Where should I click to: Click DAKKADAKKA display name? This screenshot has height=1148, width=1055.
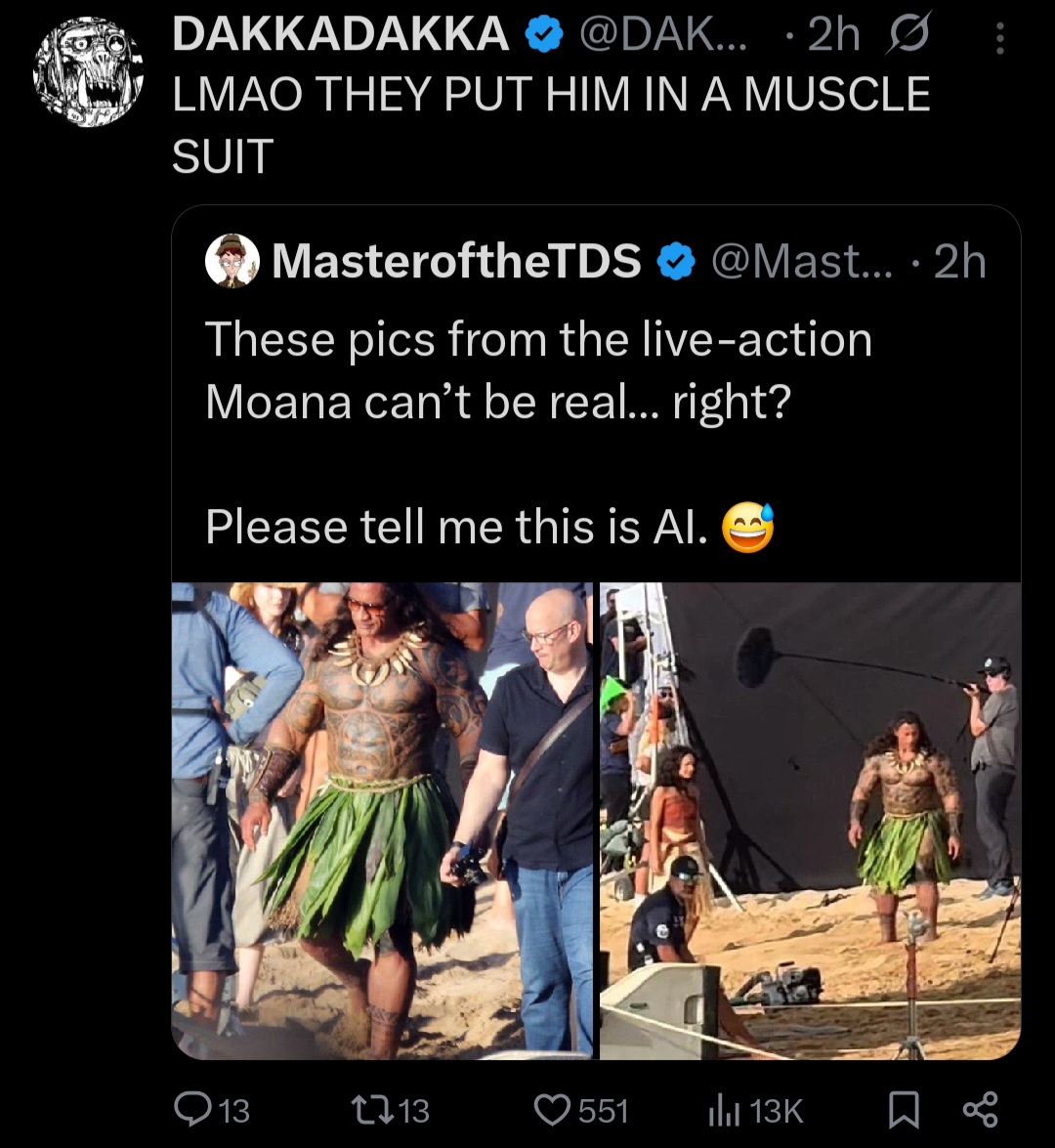coord(340,36)
